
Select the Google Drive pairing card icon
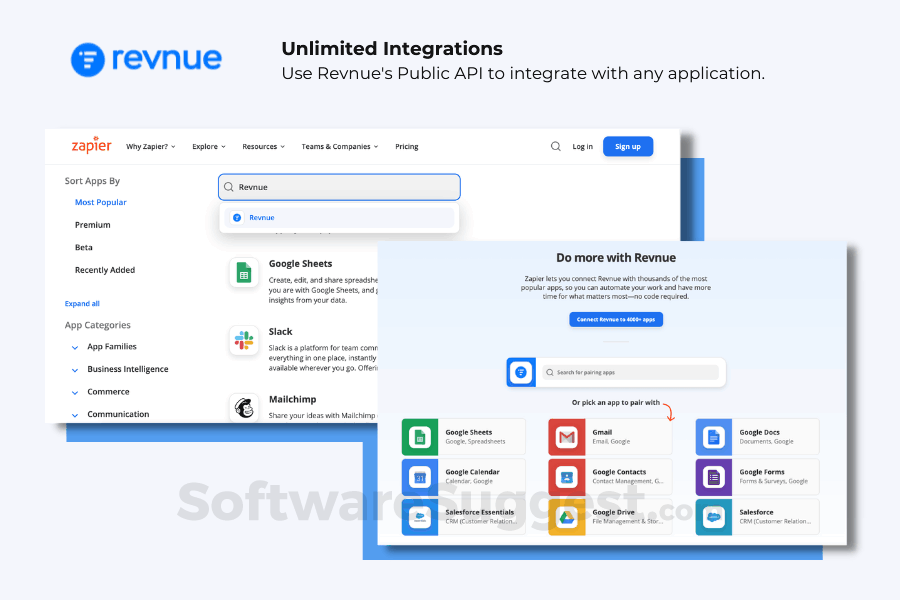(567, 517)
